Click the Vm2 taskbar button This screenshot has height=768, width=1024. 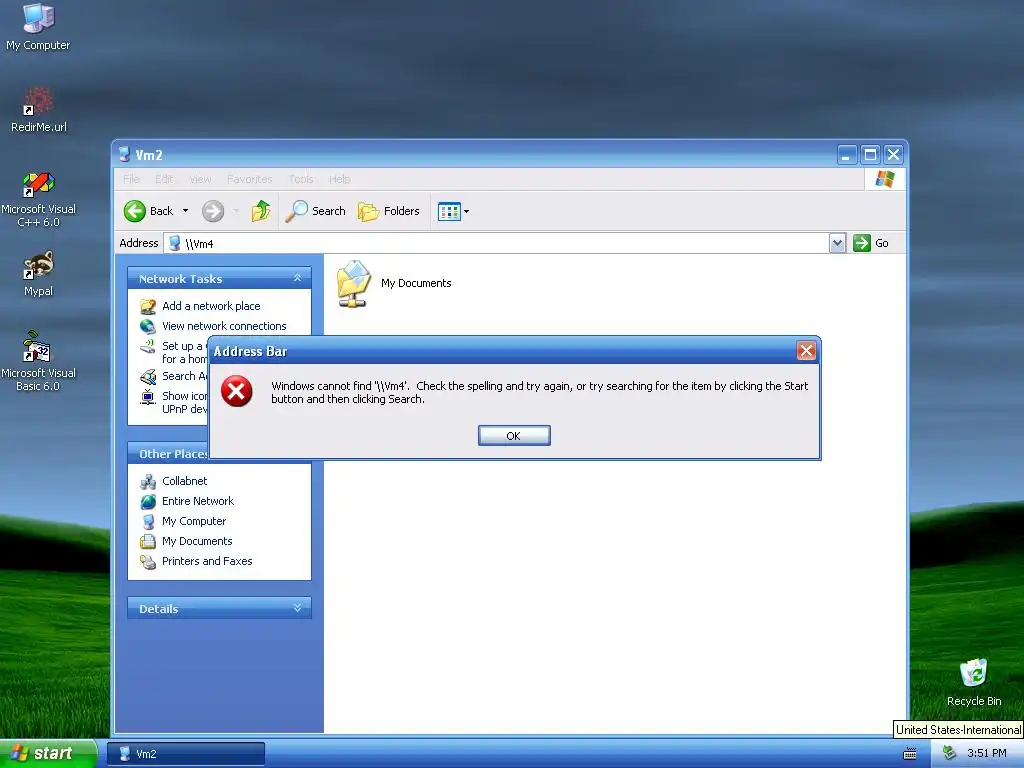point(185,754)
